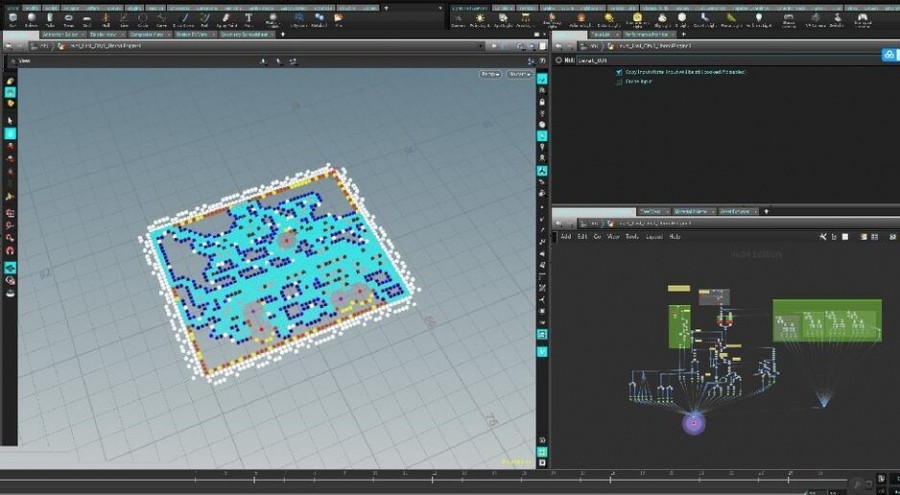This screenshot has width=900, height=495.
Task: Select the Tube shelf tool
Action: 50,20
